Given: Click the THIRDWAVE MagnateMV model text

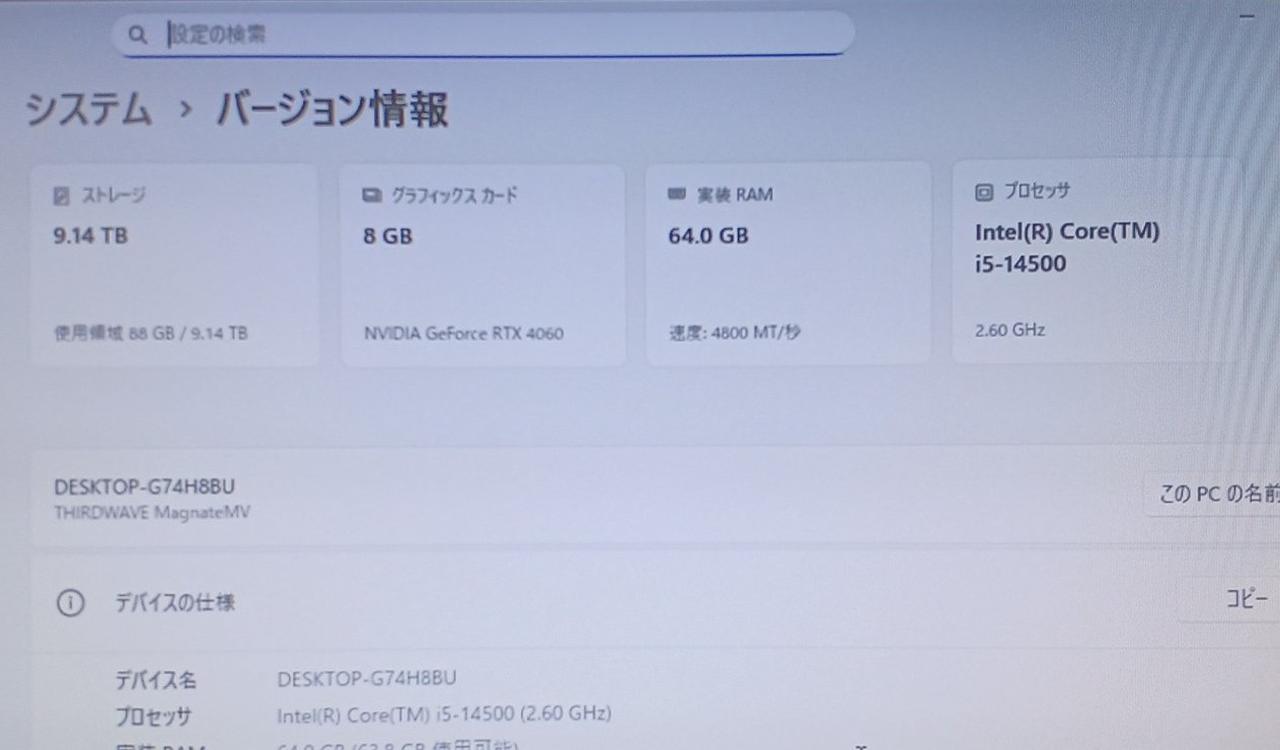Looking at the screenshot, I should tap(152, 513).
